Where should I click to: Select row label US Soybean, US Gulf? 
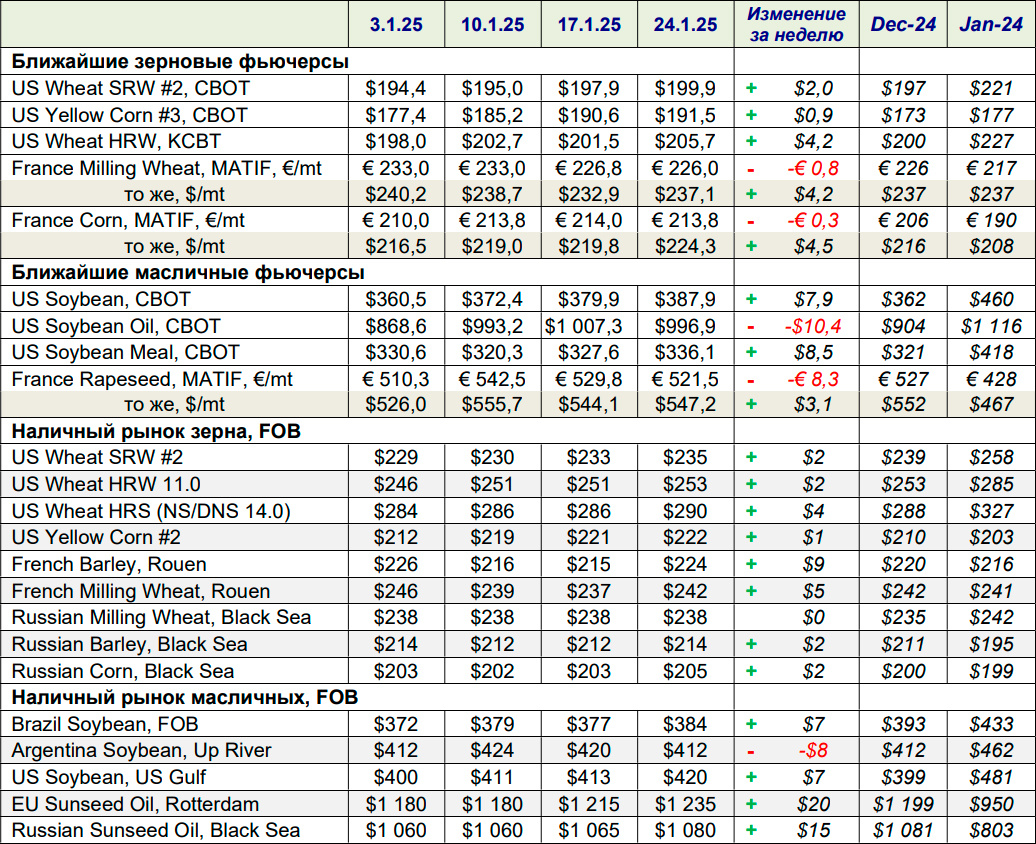pos(108,777)
